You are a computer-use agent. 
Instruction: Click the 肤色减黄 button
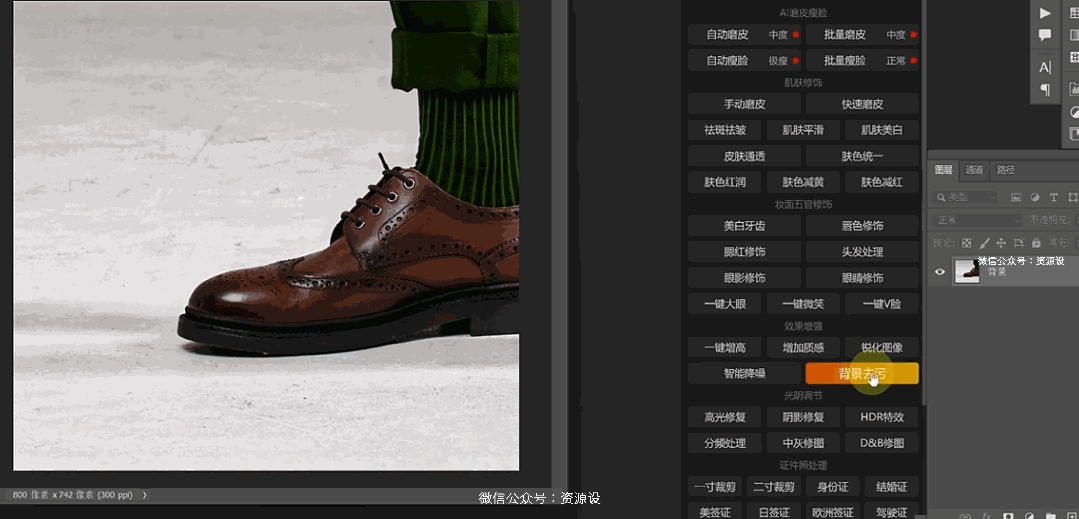pos(803,182)
